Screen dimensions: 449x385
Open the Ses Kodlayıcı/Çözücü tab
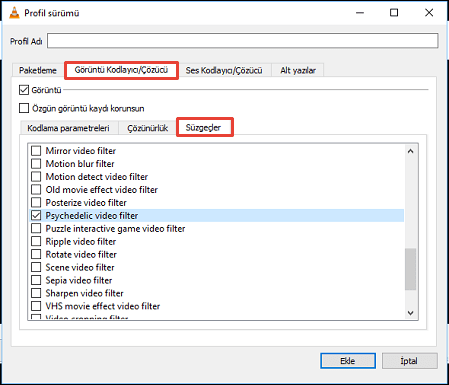224,70
